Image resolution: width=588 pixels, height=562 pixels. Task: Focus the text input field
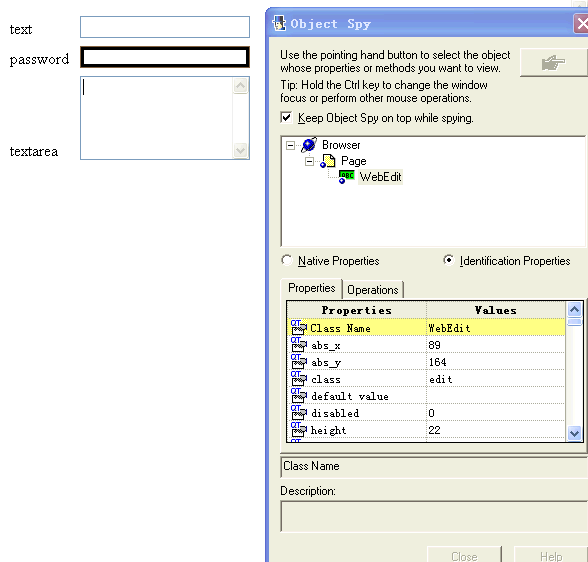(x=165, y=27)
